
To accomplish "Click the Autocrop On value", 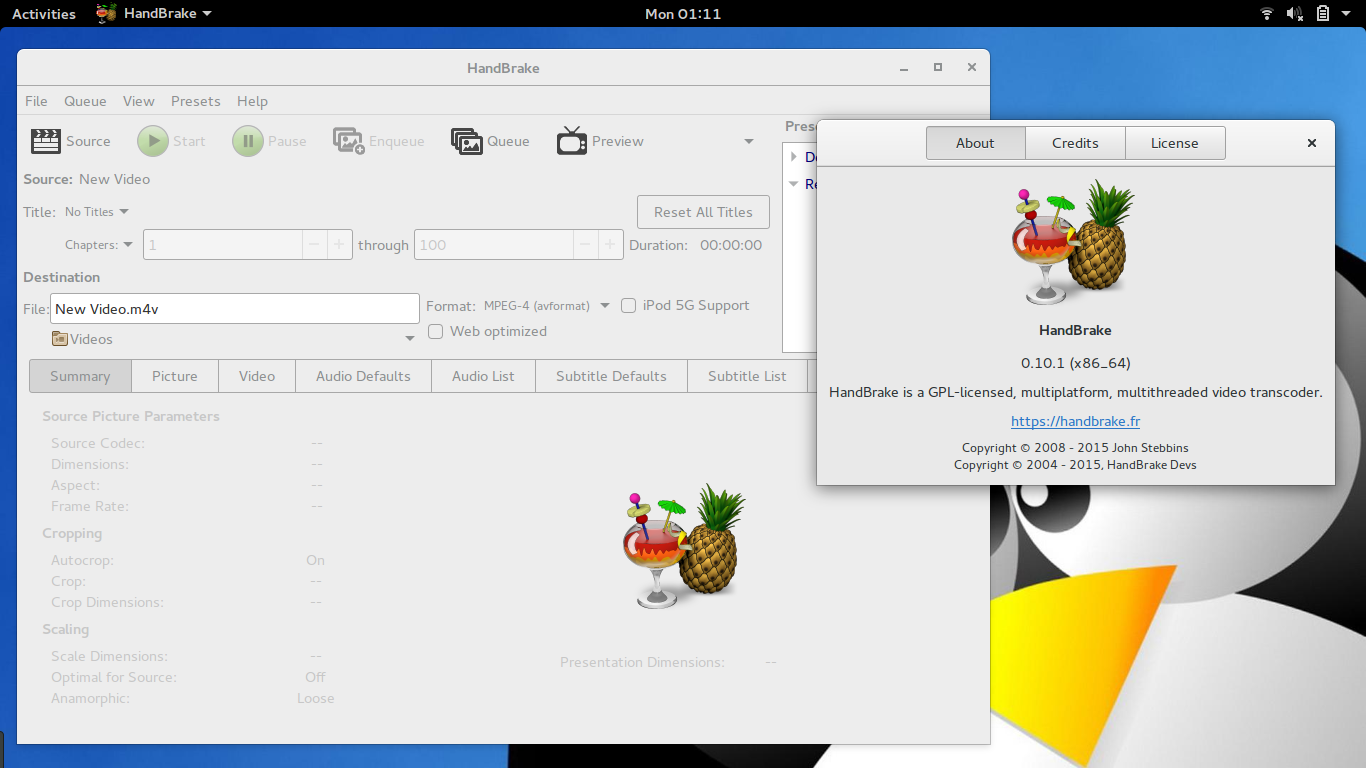I will (x=316, y=560).
